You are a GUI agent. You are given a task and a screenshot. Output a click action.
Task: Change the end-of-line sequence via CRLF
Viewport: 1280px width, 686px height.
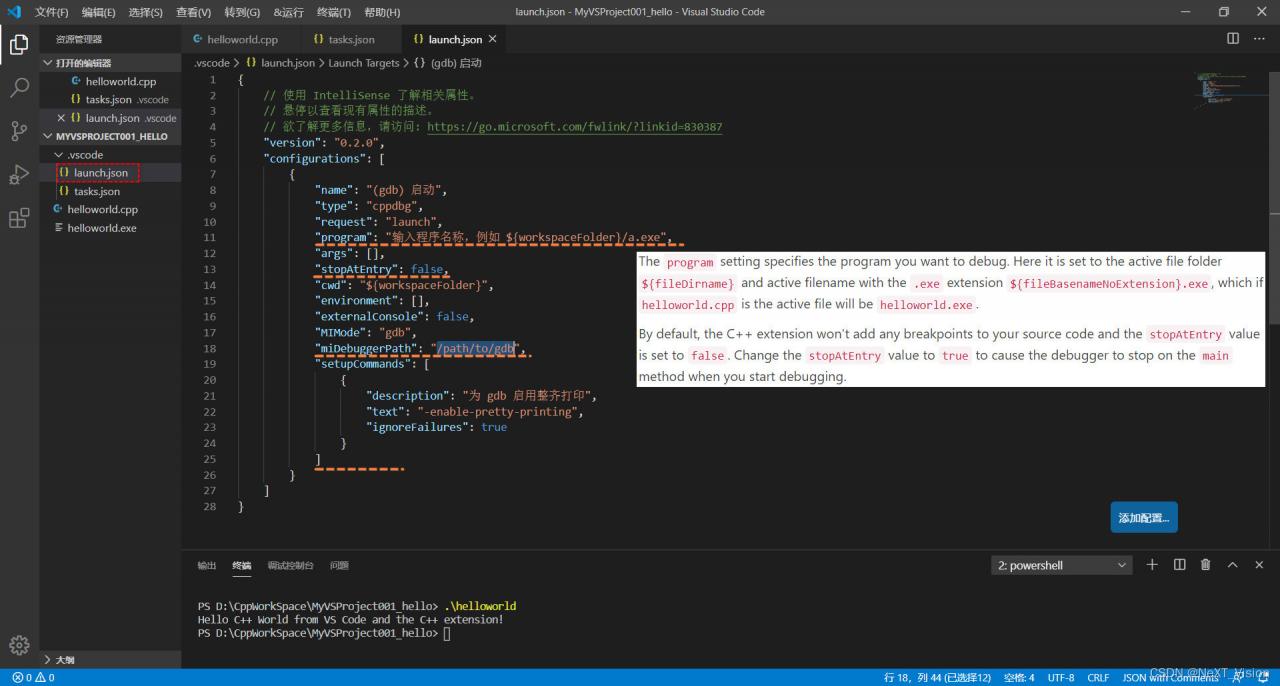click(1098, 678)
